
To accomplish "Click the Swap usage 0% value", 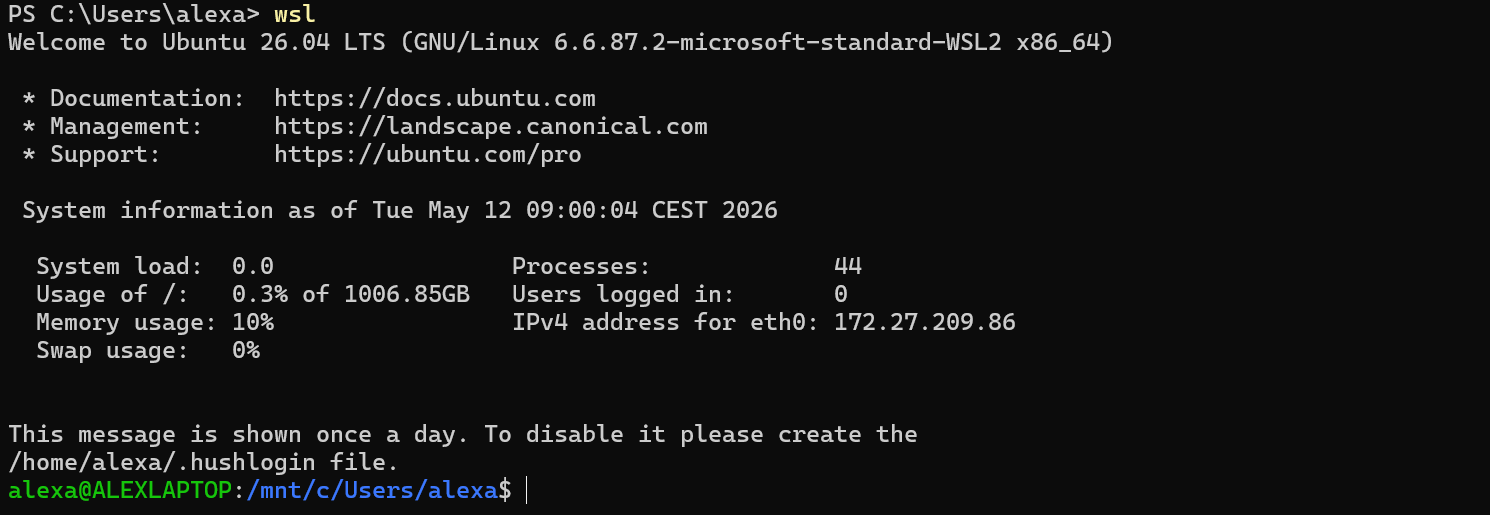I will point(246,351).
